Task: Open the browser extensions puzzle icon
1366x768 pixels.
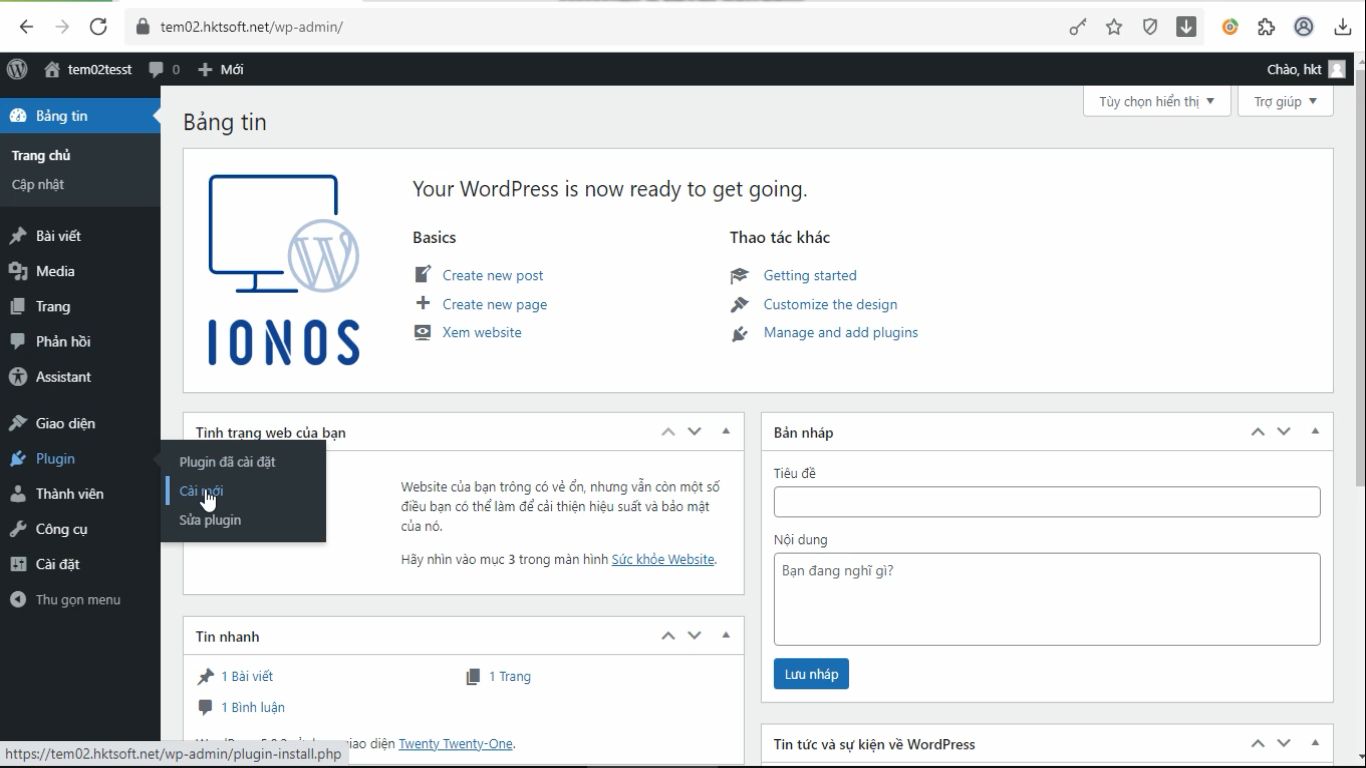Action: [1266, 27]
